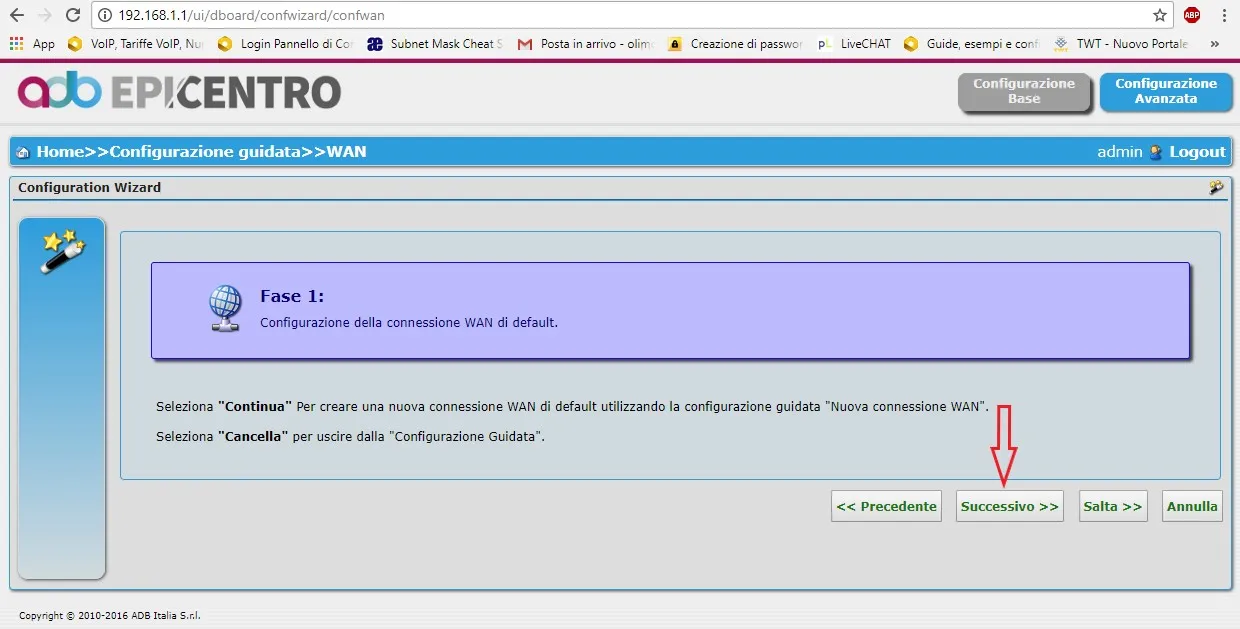The width and height of the screenshot is (1240, 629).
Task: Expand hidden bookmarks overflow chevron
Action: pyautogui.click(x=1214, y=44)
